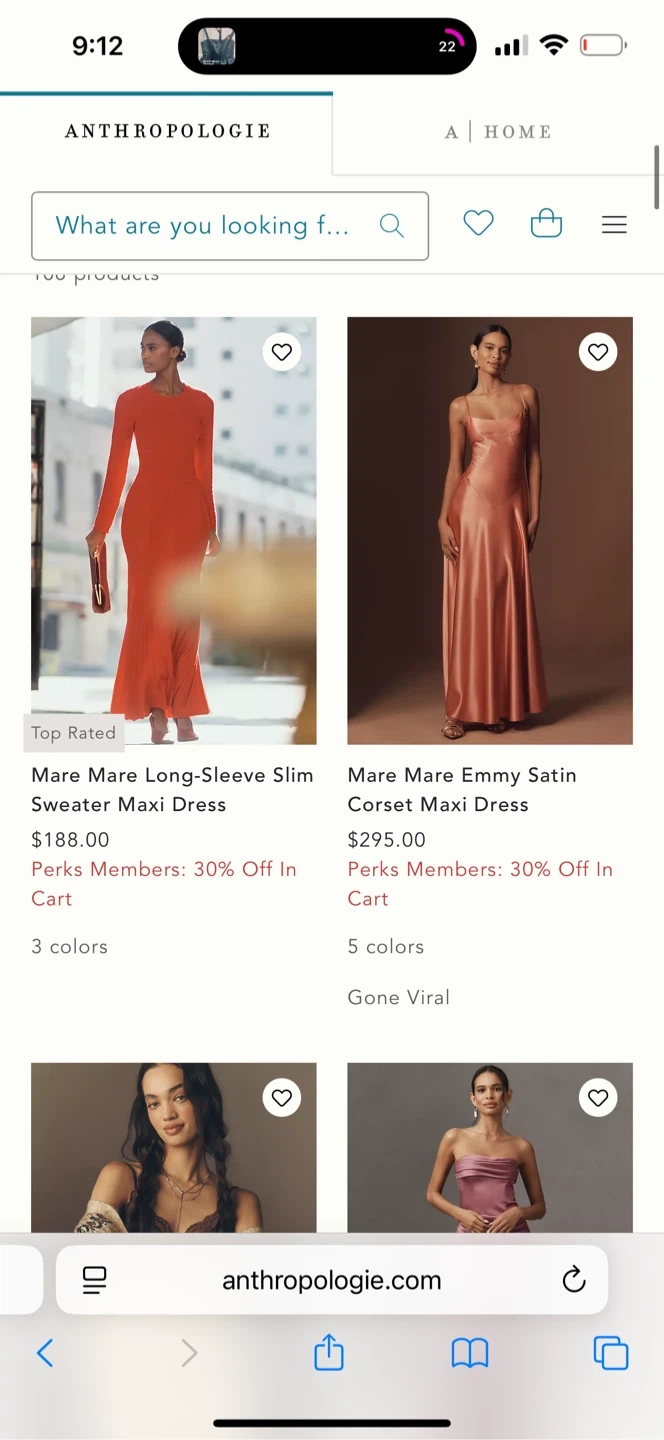Screen dimensions: 664x1440
Task: Open the orange sweater dress photo
Action: tap(174, 531)
